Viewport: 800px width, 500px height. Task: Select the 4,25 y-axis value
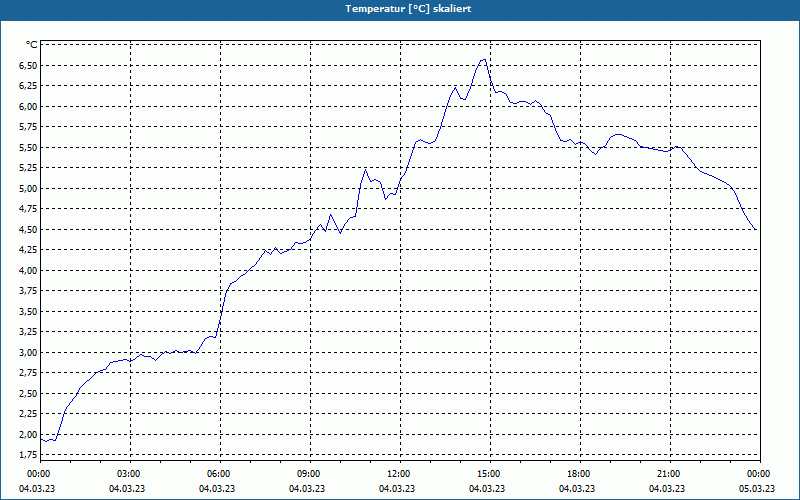(28, 250)
